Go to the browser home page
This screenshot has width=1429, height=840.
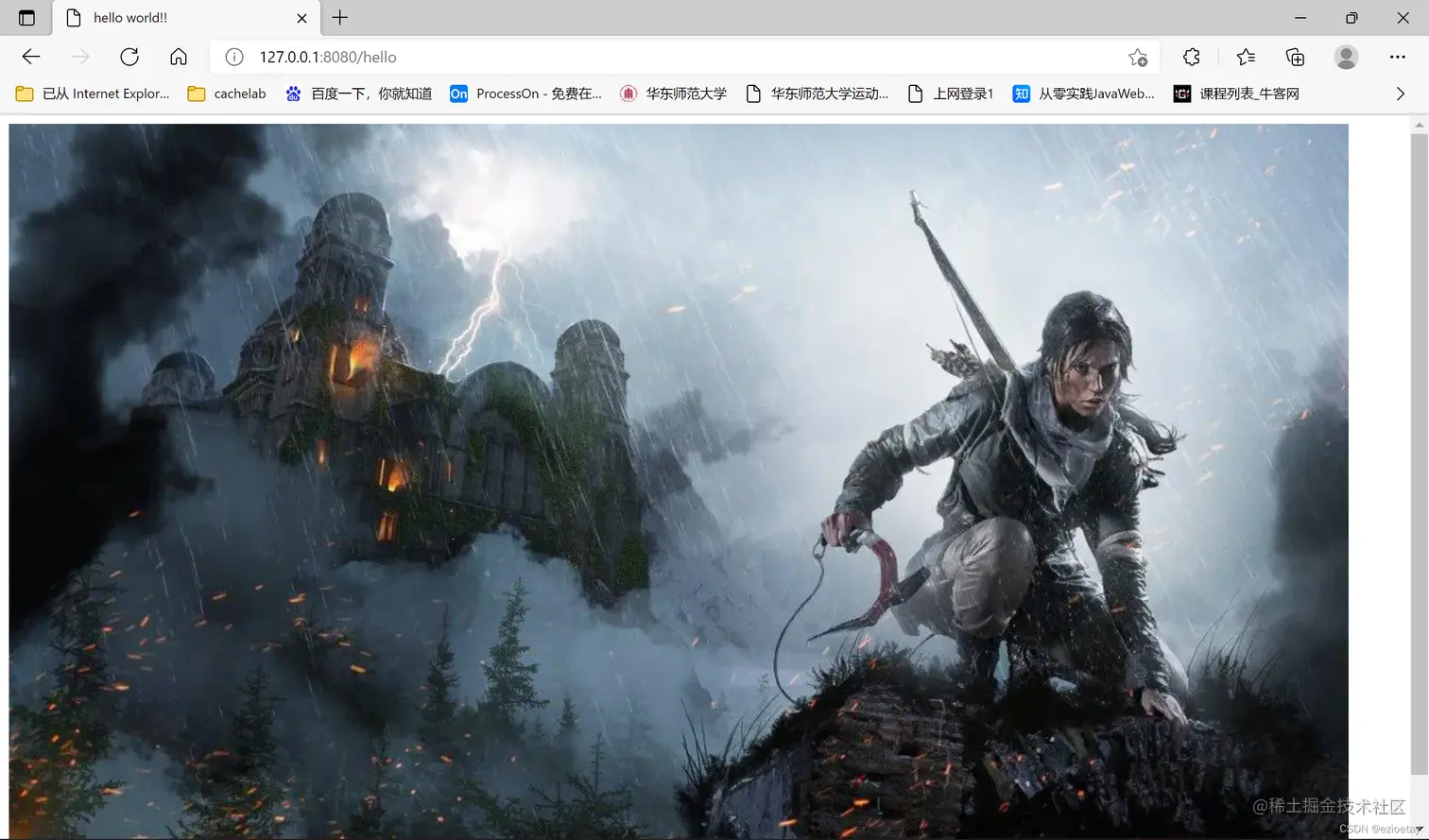point(179,57)
